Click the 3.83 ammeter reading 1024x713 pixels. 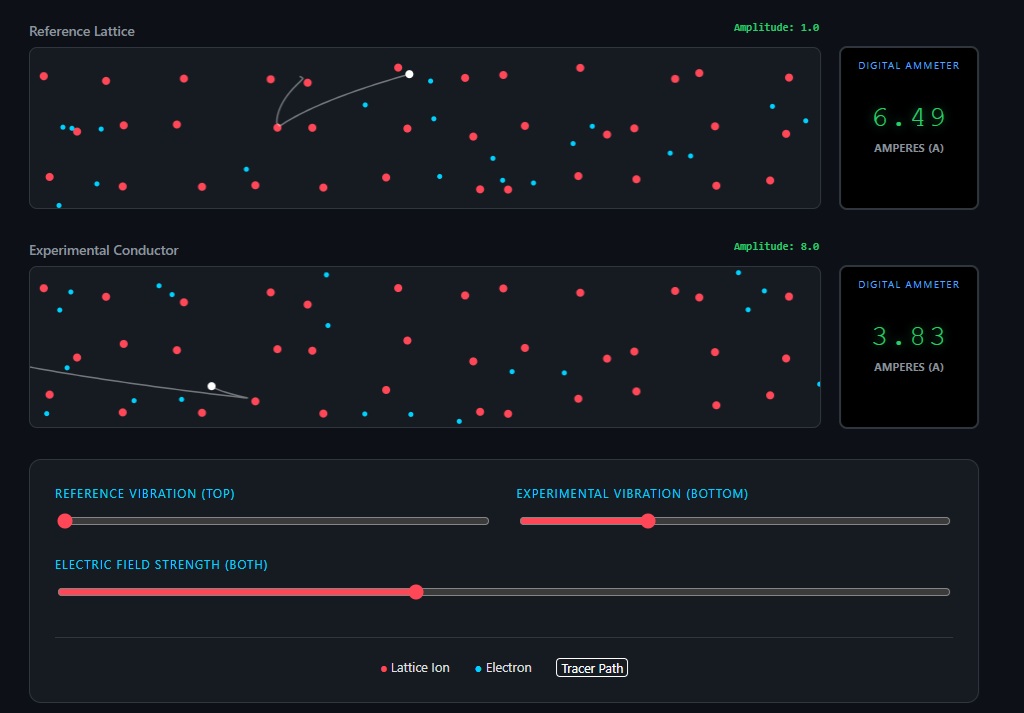pyautogui.click(x=908, y=336)
